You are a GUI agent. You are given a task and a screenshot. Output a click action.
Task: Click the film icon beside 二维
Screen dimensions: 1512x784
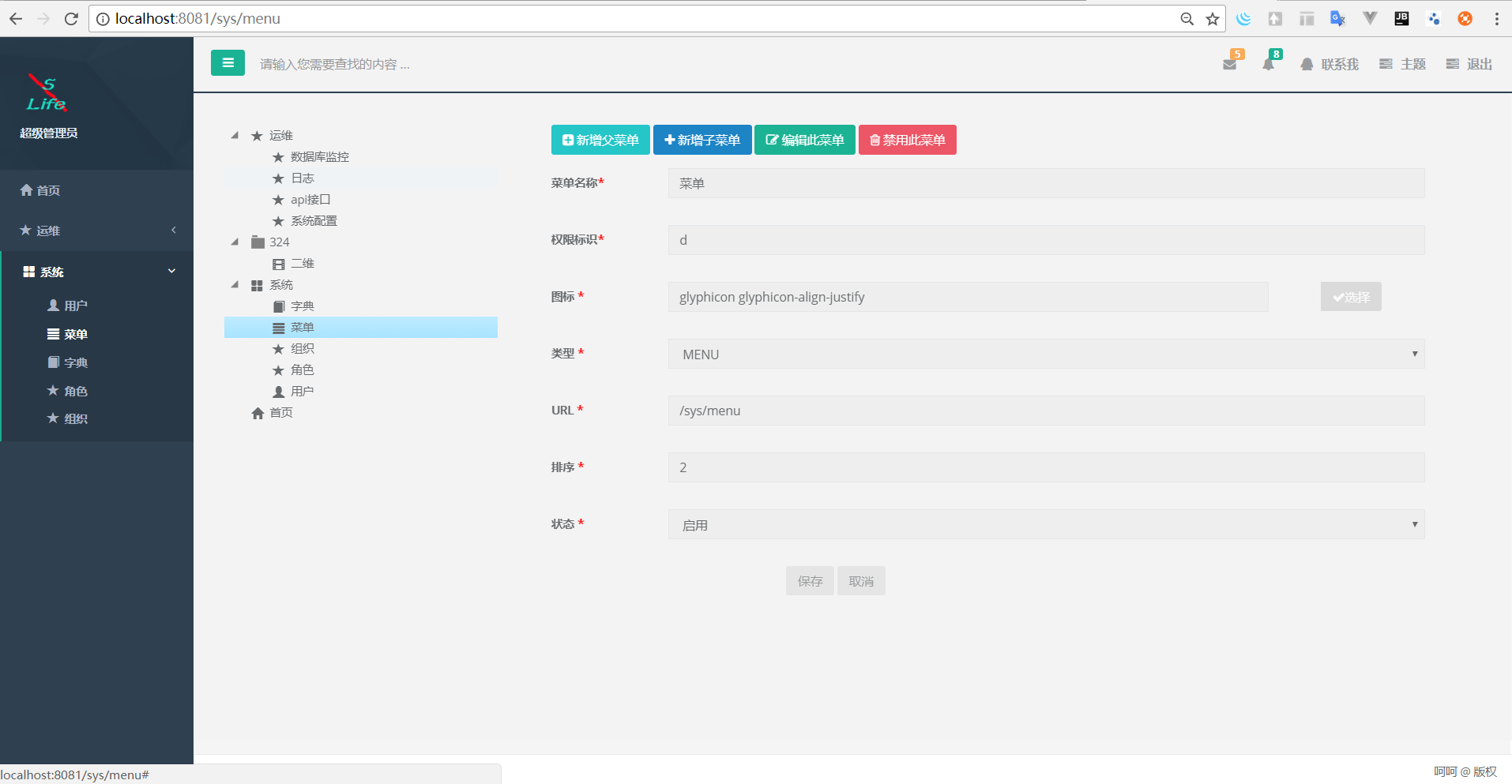(278, 264)
